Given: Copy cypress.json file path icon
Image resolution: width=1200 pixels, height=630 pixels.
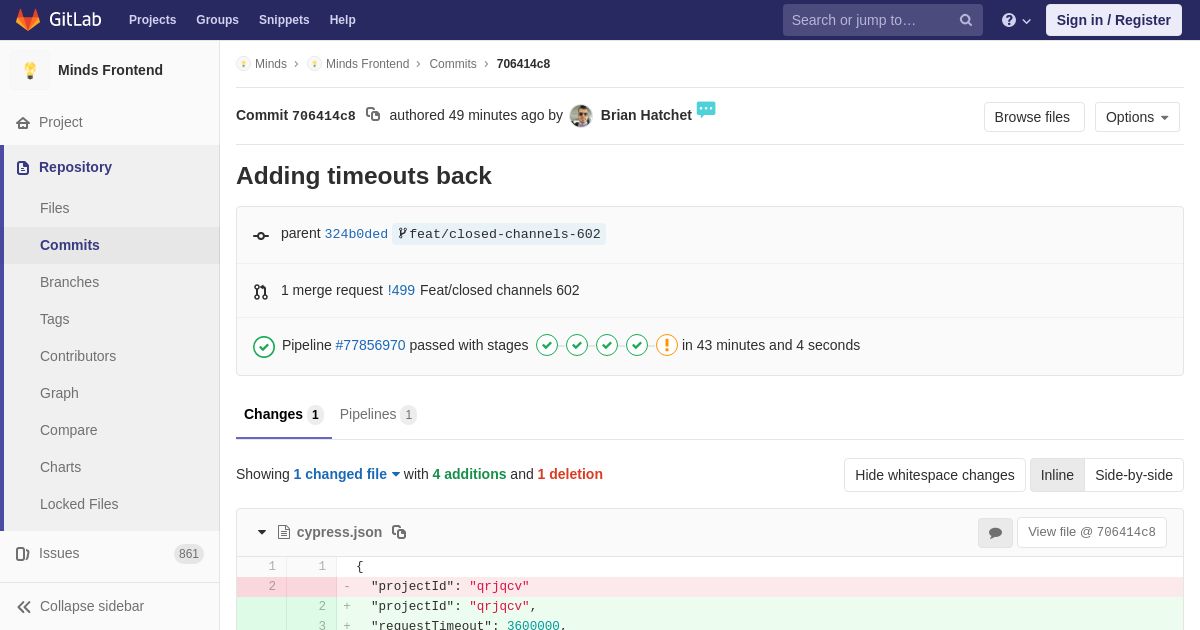Looking at the screenshot, I should pos(399,532).
